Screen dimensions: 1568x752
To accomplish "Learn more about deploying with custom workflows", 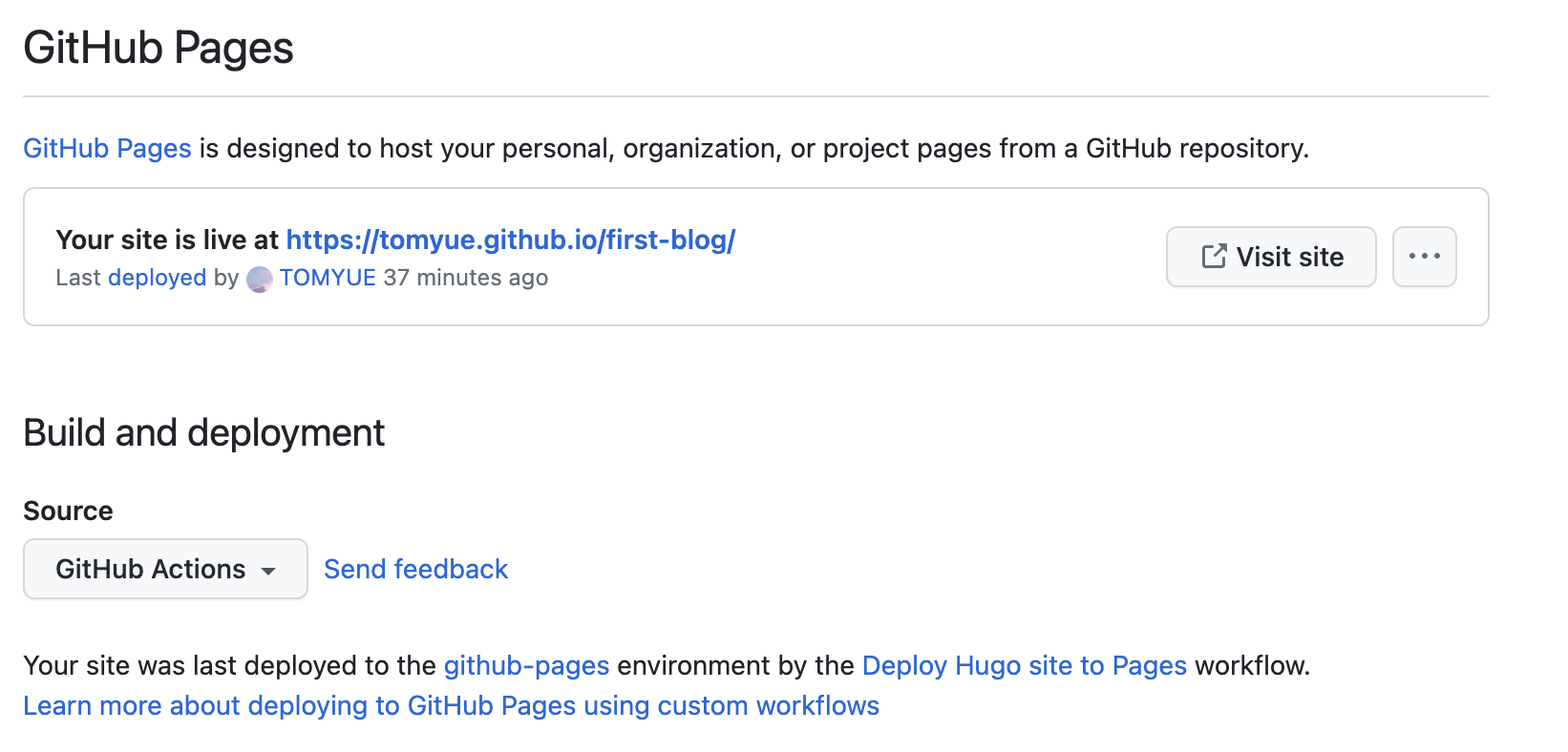I will click(x=451, y=705).
